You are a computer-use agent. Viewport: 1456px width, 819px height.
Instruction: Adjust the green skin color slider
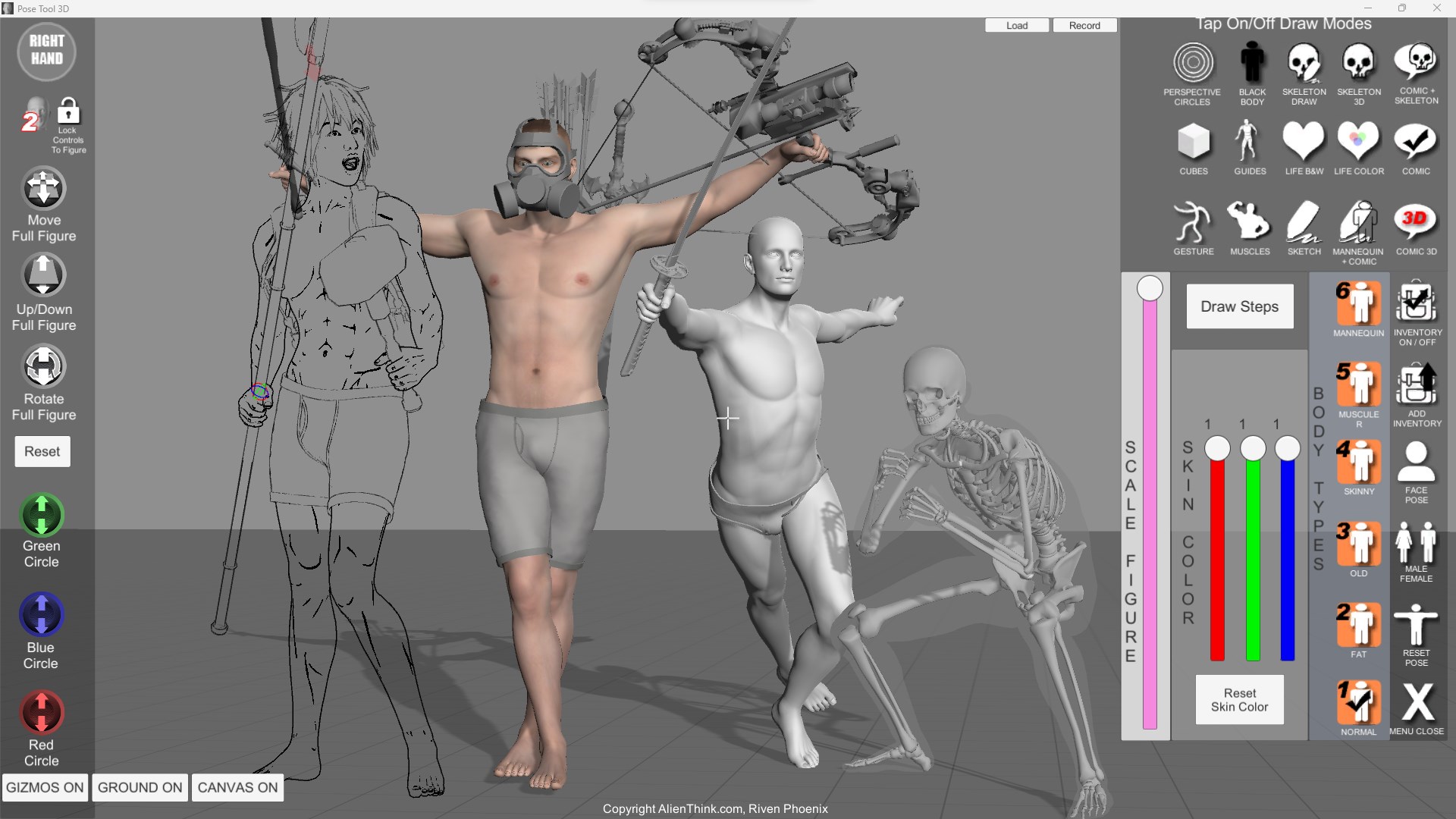click(1253, 449)
